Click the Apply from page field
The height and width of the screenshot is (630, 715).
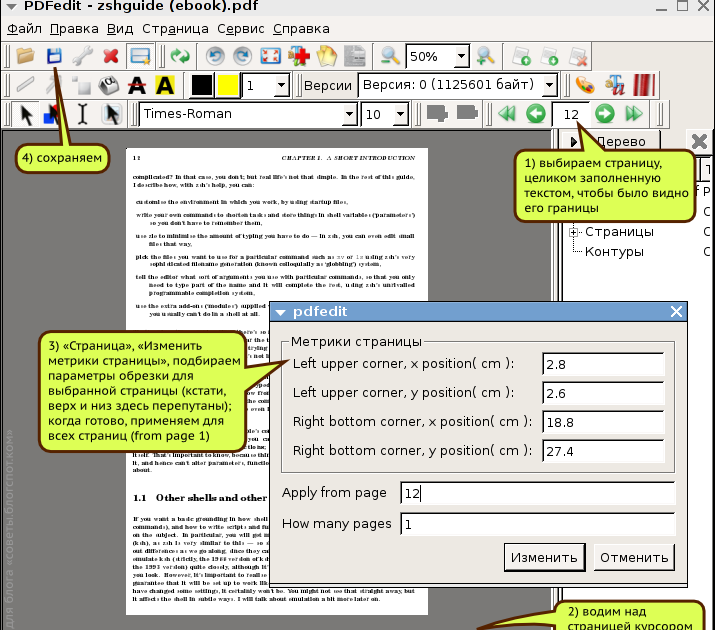coord(538,493)
